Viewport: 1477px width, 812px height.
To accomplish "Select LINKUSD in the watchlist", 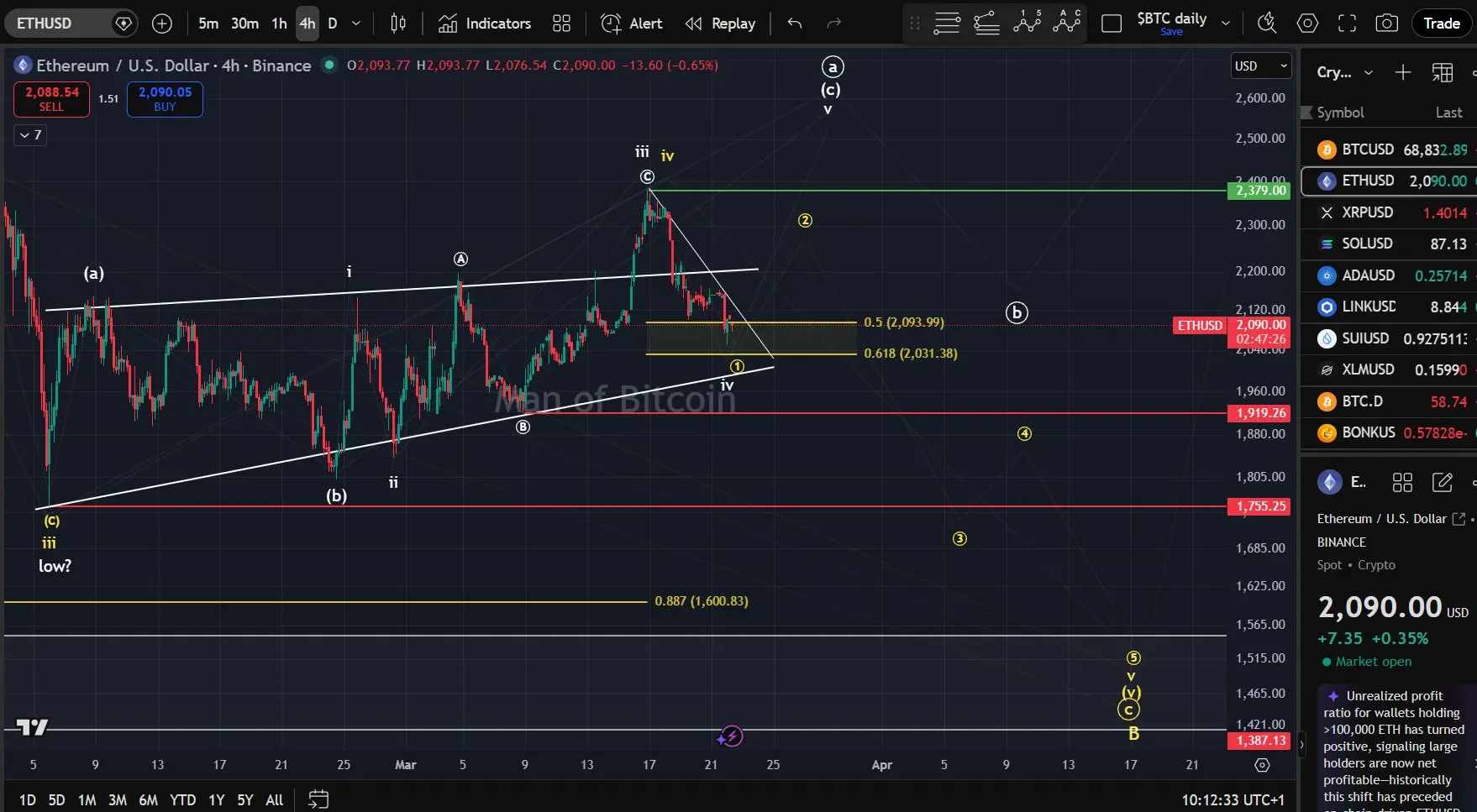I will (1389, 306).
